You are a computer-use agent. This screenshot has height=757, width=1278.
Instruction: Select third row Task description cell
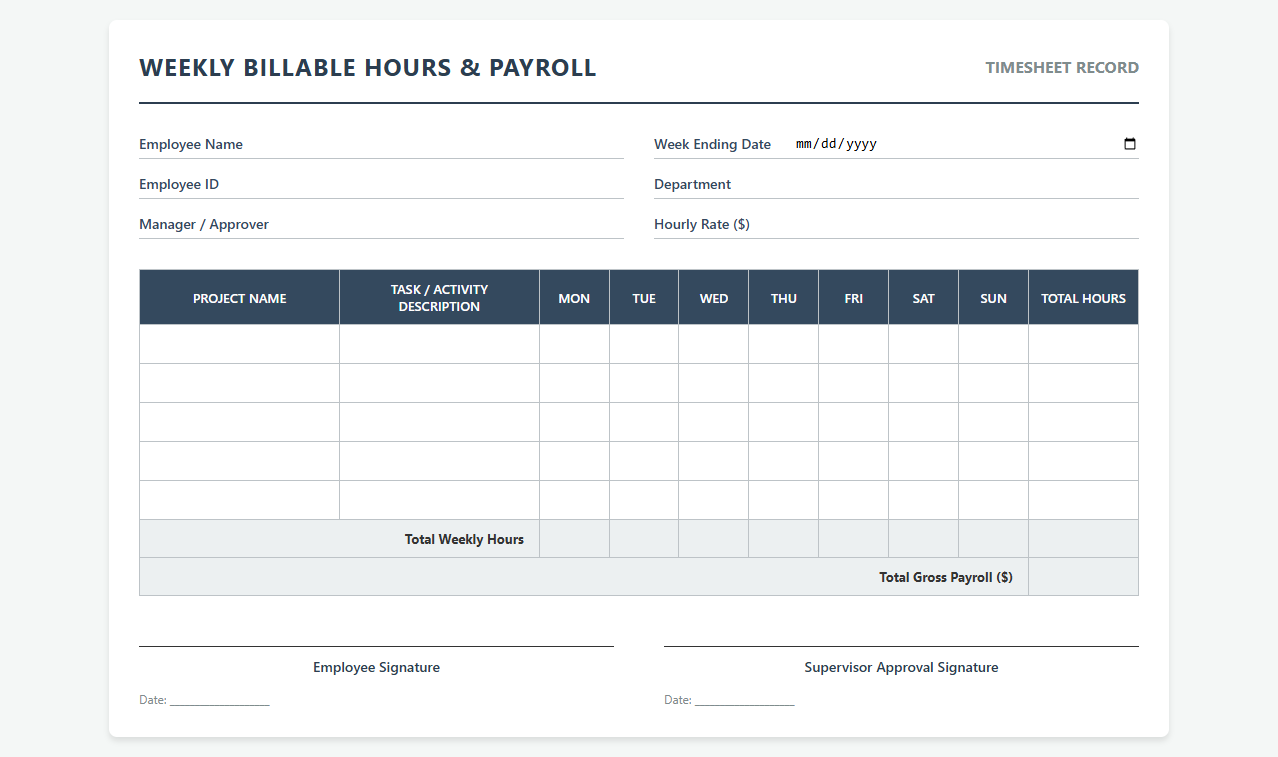pos(440,422)
